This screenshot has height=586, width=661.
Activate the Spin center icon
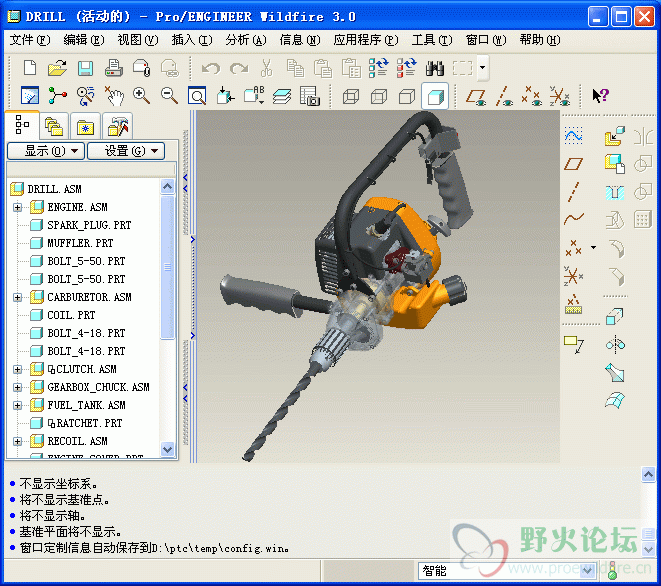pyautogui.click(x=57, y=96)
